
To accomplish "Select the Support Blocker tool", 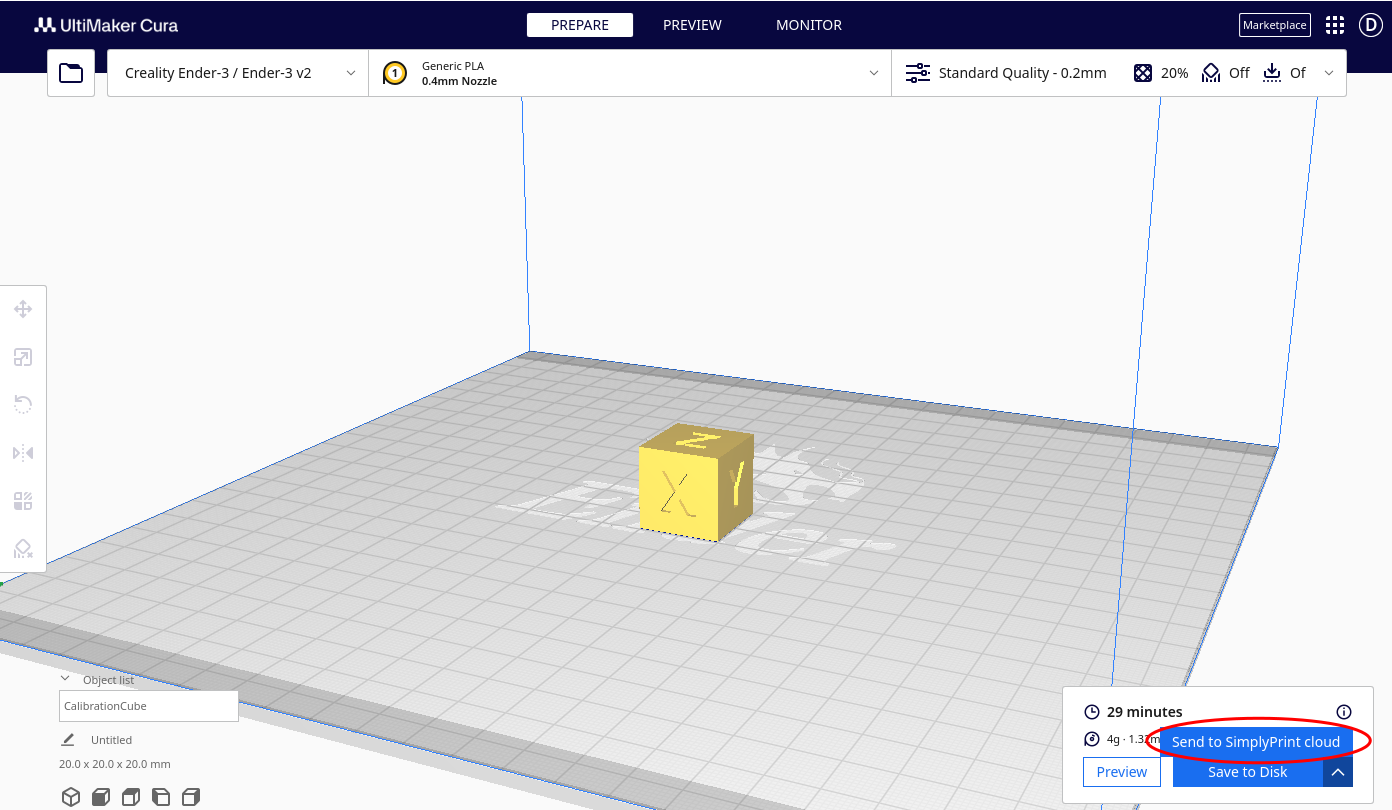I will coord(23,548).
